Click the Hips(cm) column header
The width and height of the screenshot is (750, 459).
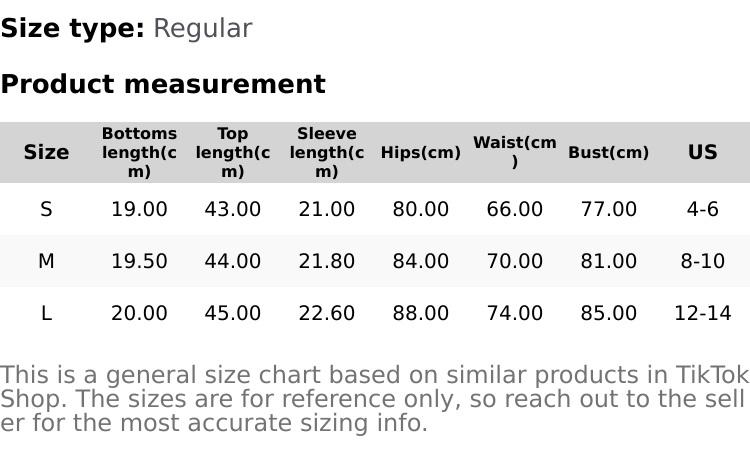421,153
